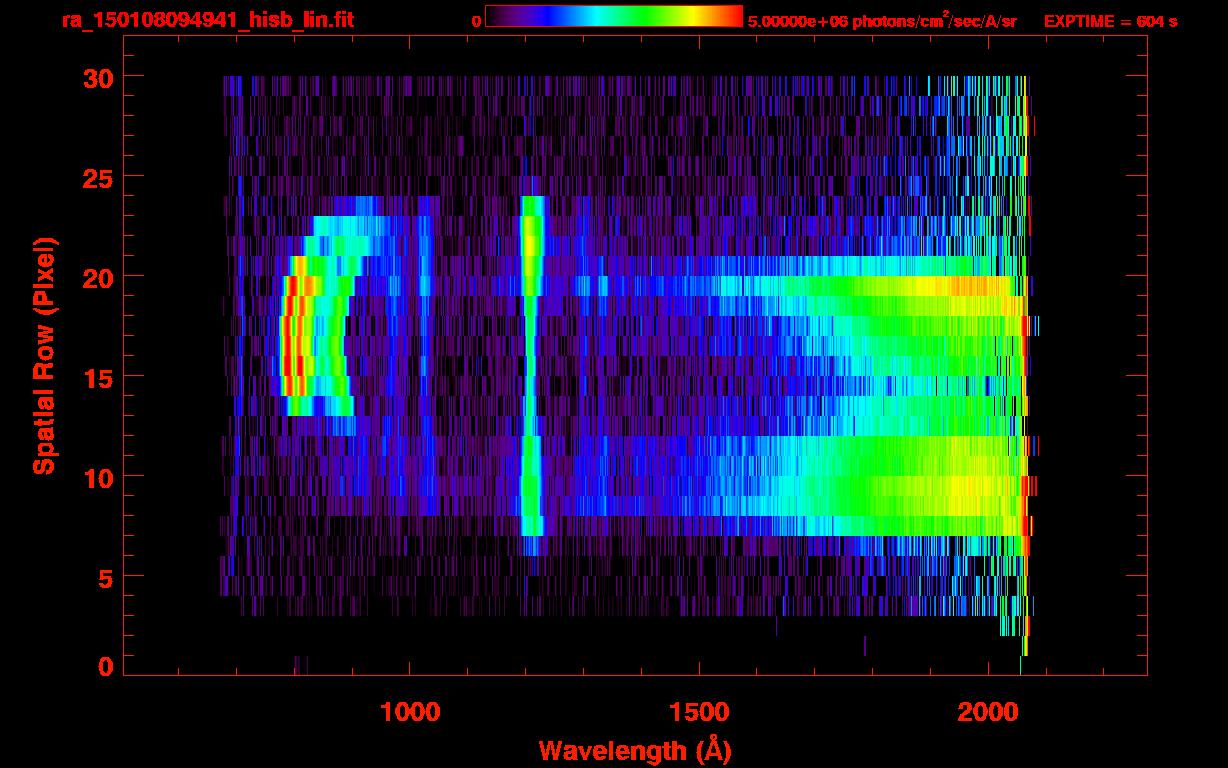The image size is (1228, 768).
Task: Click the red end of the color bar
Action: point(732,16)
